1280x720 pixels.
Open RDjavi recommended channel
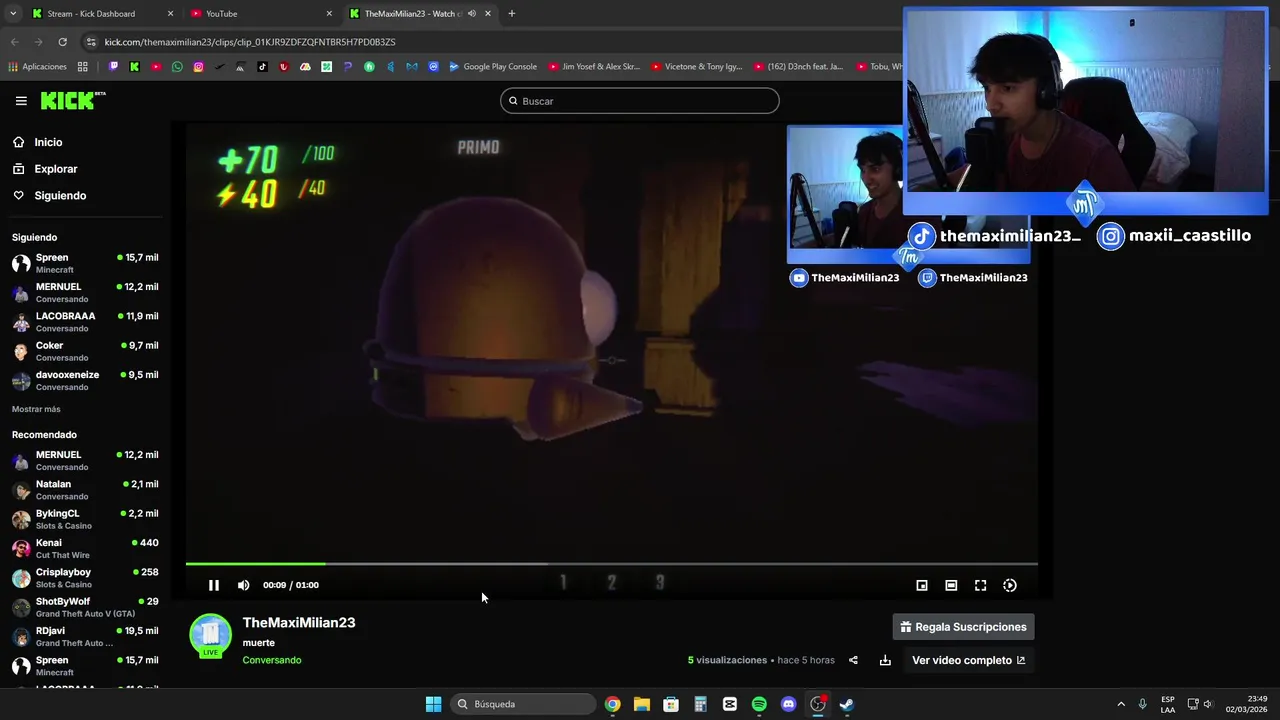pos(85,636)
